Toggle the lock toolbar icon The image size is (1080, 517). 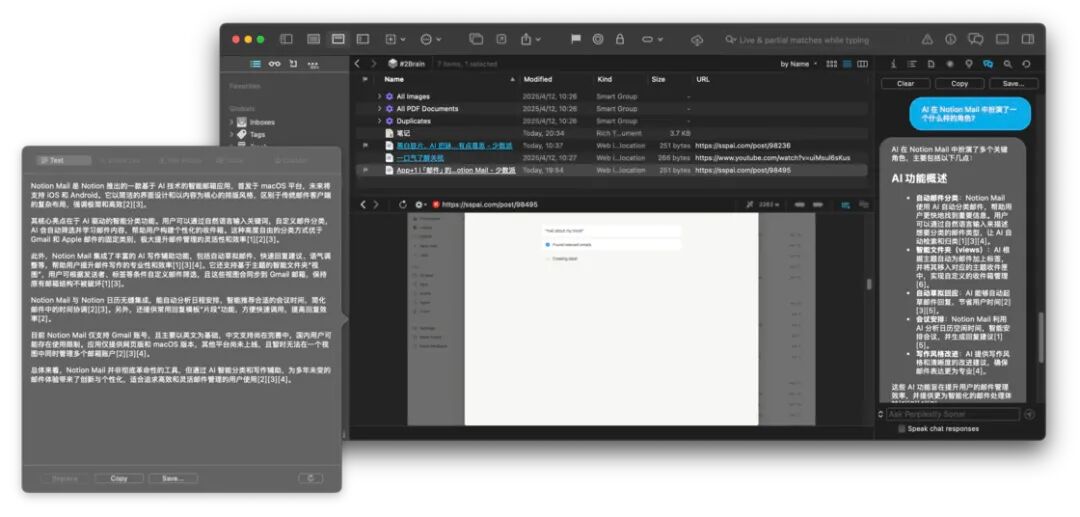click(x=620, y=39)
